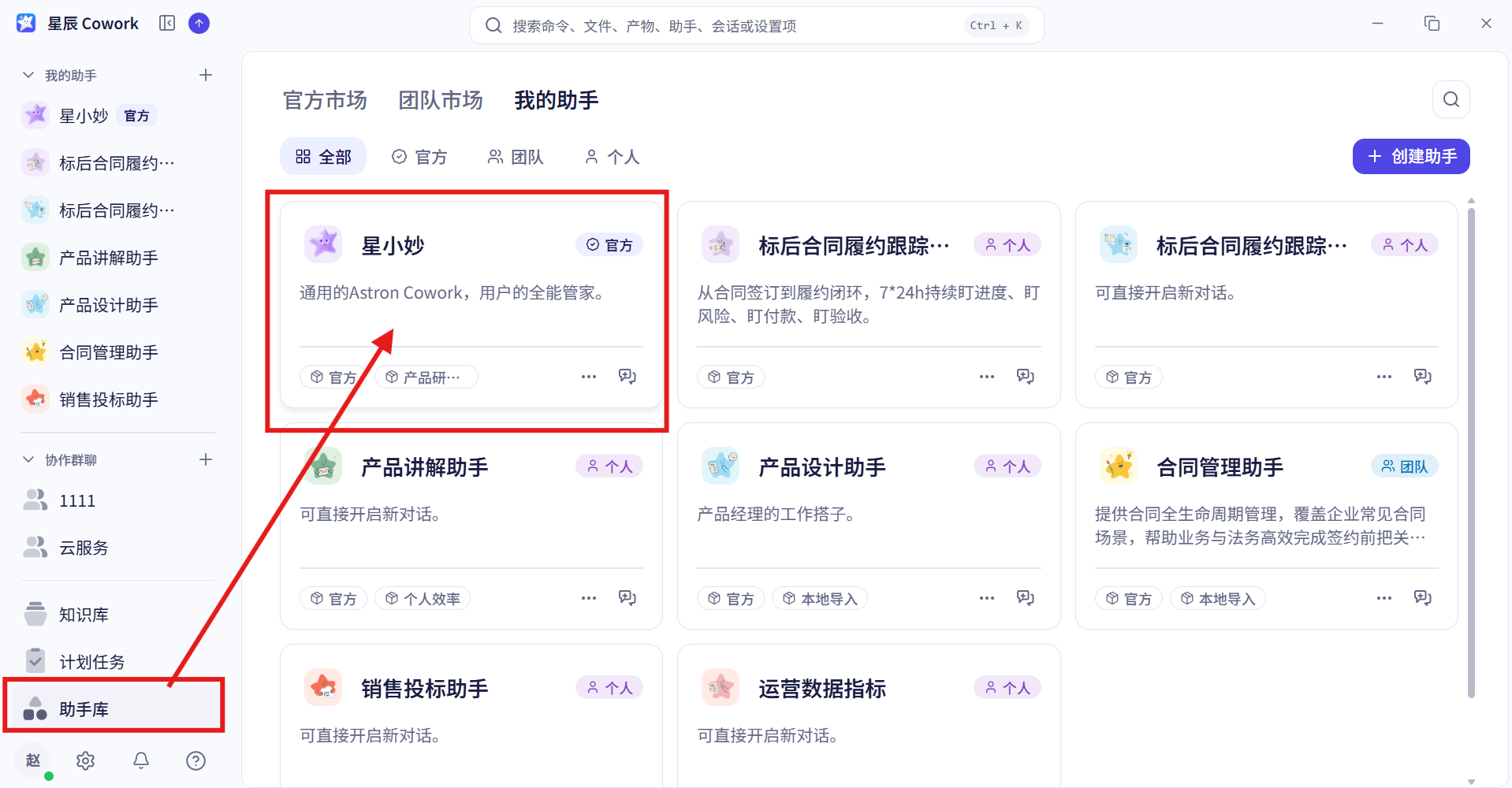Screen dimensions: 1512x788
Task: Open the assistant search magnifier button
Action: (1451, 99)
